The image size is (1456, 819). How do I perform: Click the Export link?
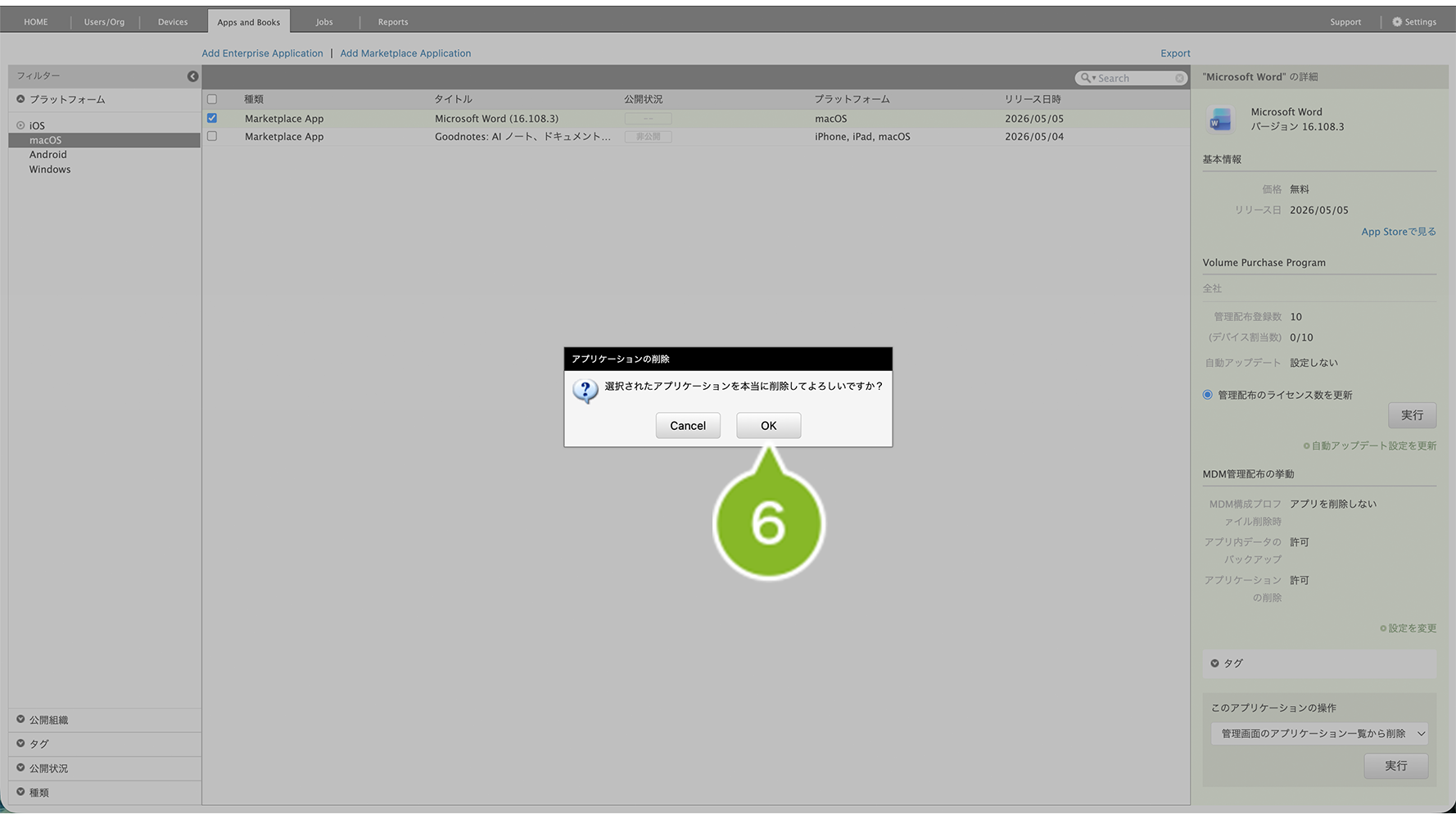[1175, 53]
